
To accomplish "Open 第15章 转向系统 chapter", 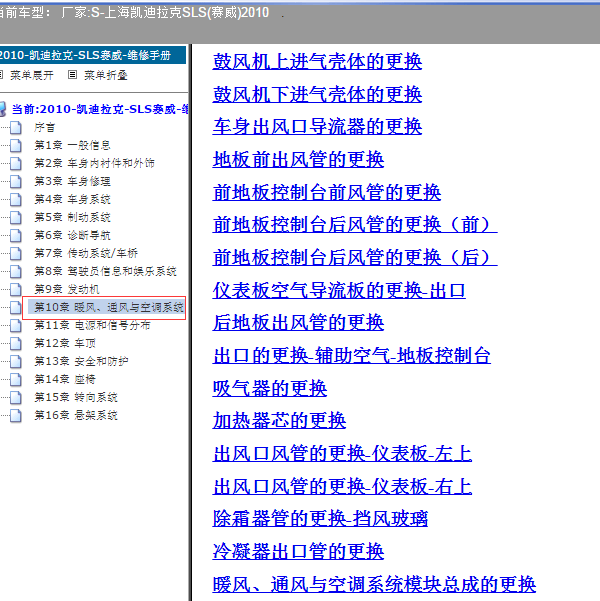I will pos(76,397).
